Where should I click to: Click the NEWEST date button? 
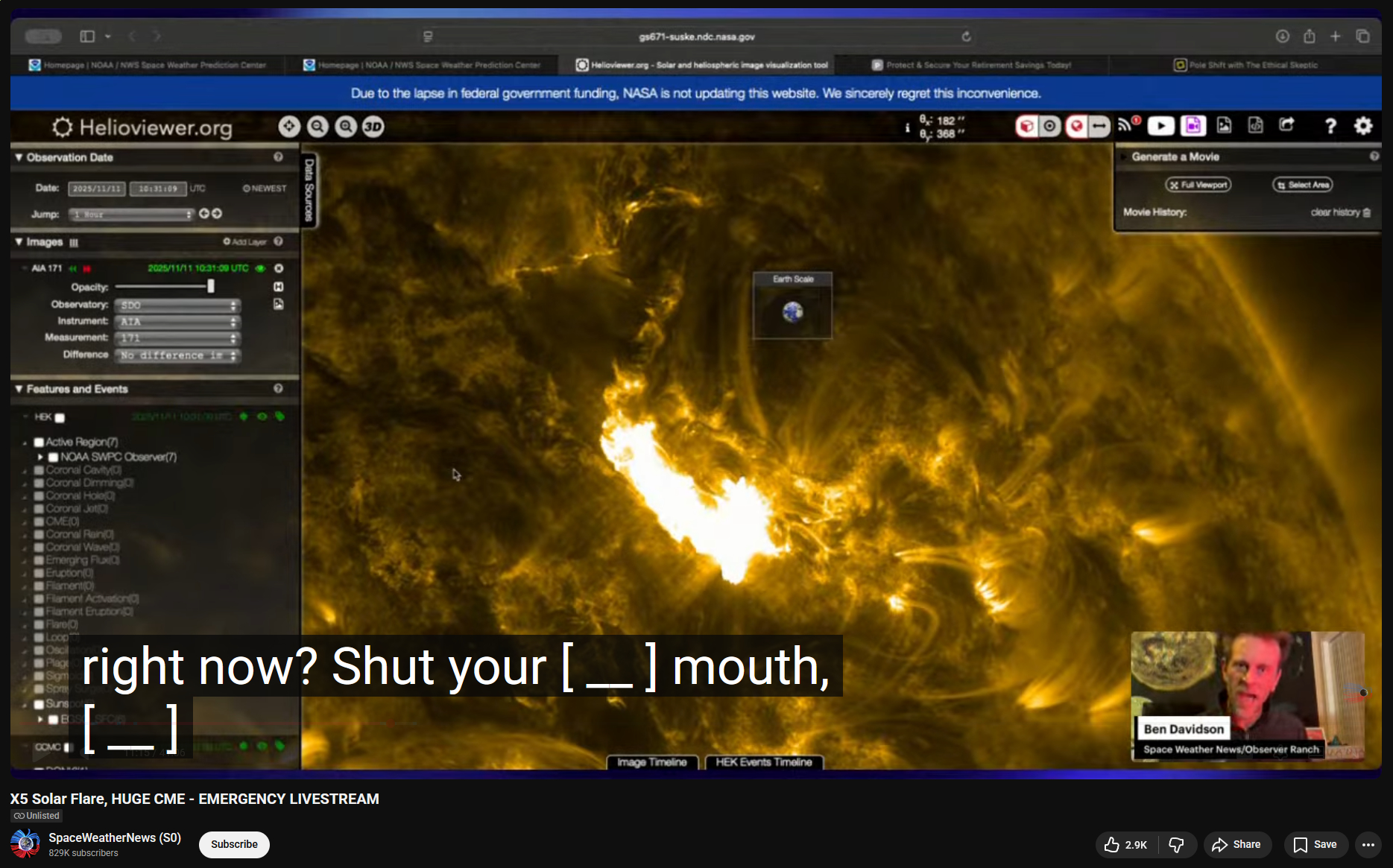pos(265,189)
